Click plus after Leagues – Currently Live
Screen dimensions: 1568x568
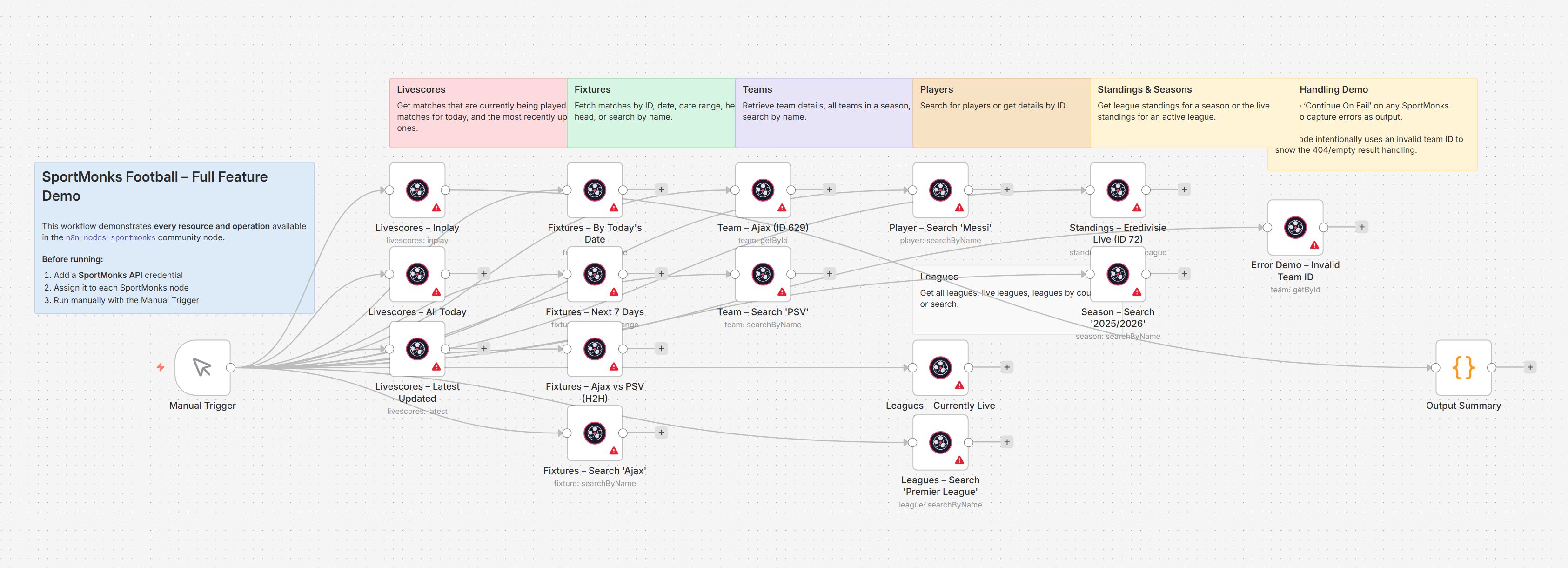[x=1007, y=367]
